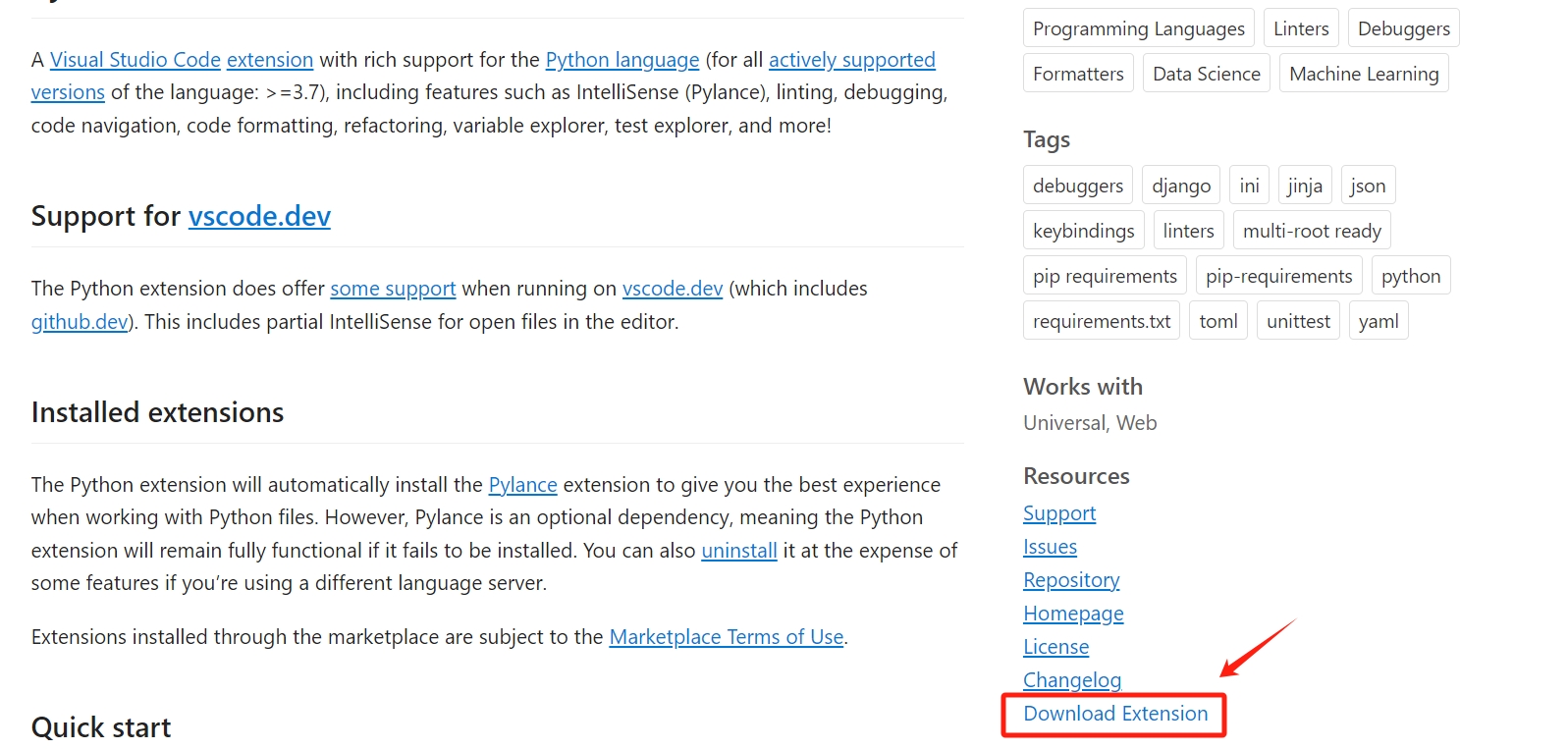Open the Changelog resource link

1072,680
